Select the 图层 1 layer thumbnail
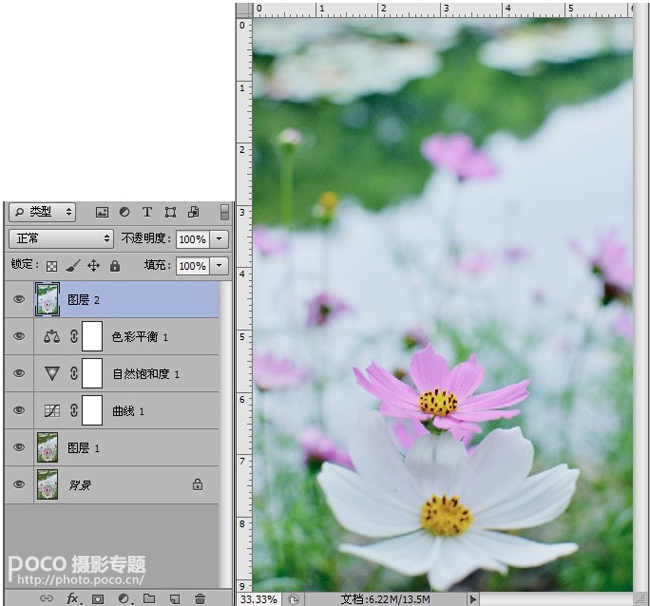650x606 pixels. 47,447
